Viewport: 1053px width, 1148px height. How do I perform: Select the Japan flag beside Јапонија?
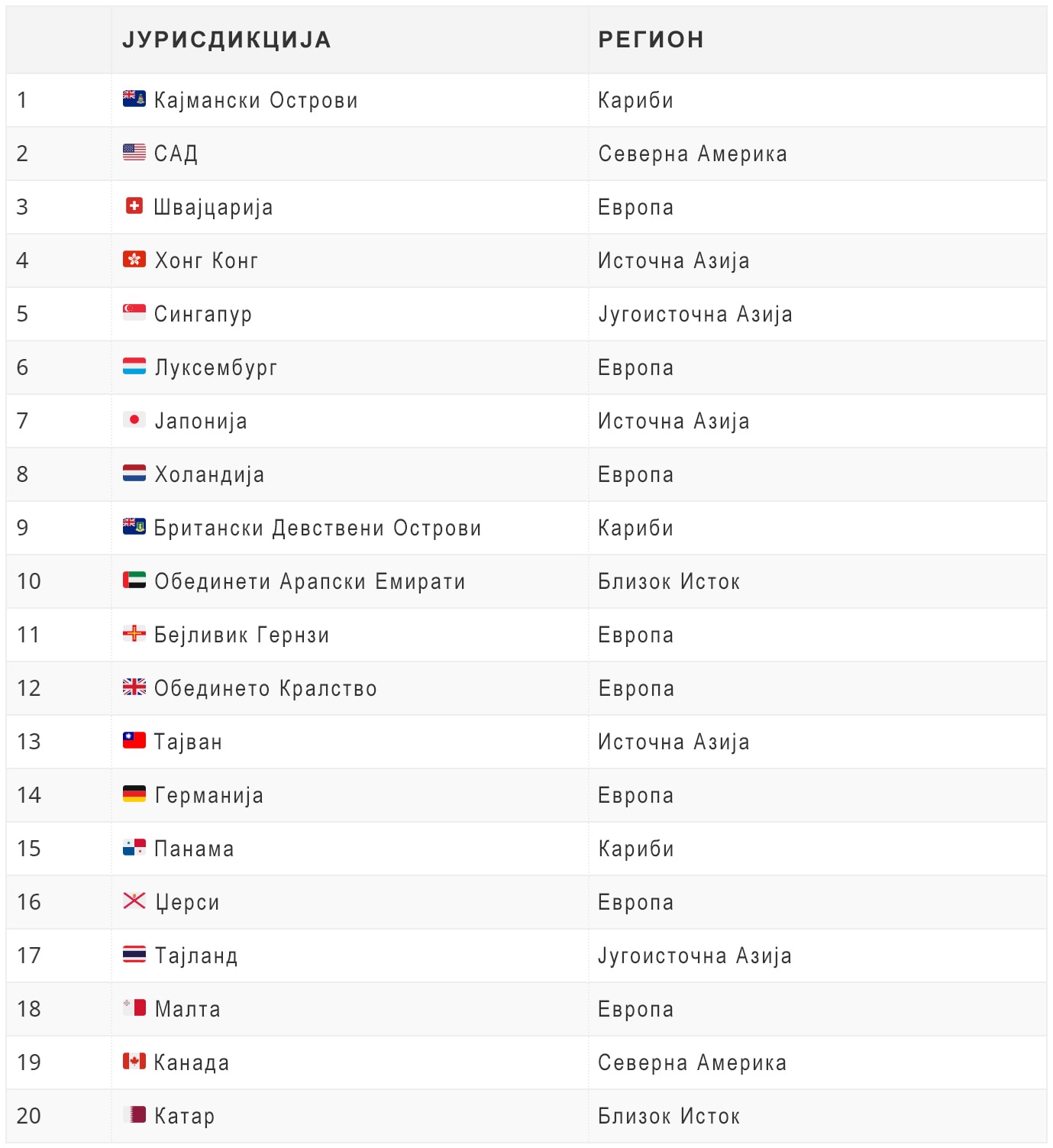click(134, 419)
